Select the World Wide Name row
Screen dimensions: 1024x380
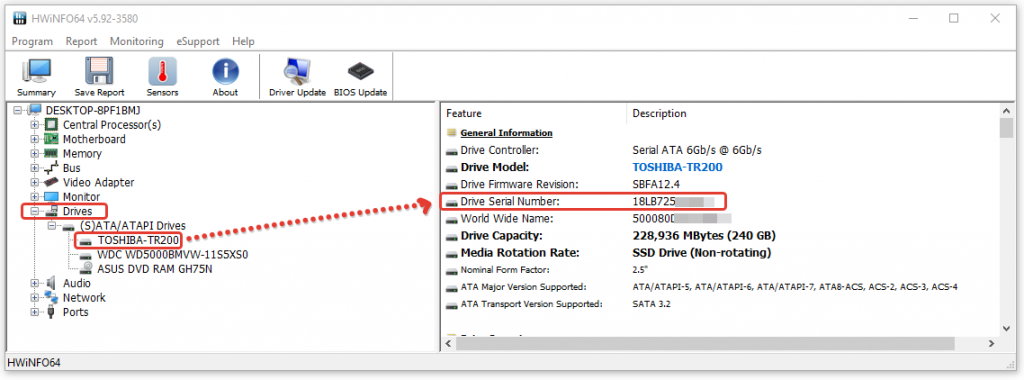point(720,218)
